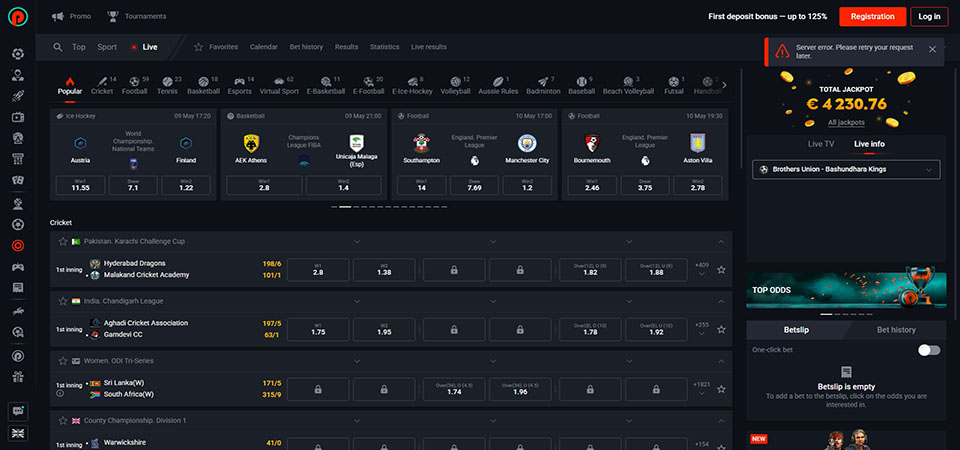Click the gamepad icon in left sidebar

[x=18, y=267]
